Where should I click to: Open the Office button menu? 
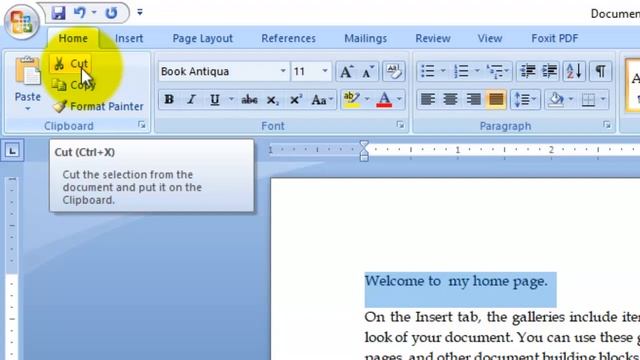[x=21, y=21]
